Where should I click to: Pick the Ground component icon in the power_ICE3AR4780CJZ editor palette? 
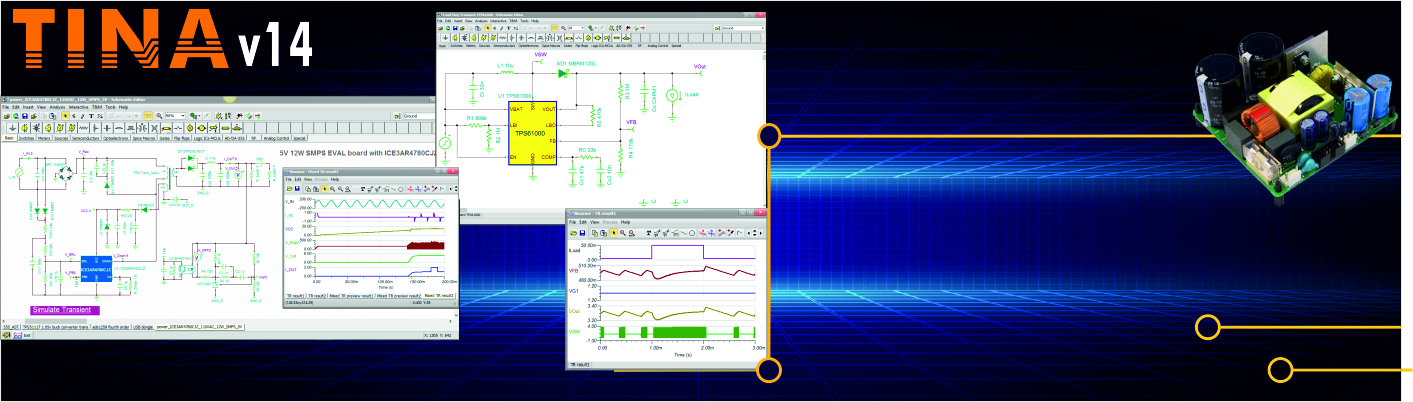tap(13, 128)
